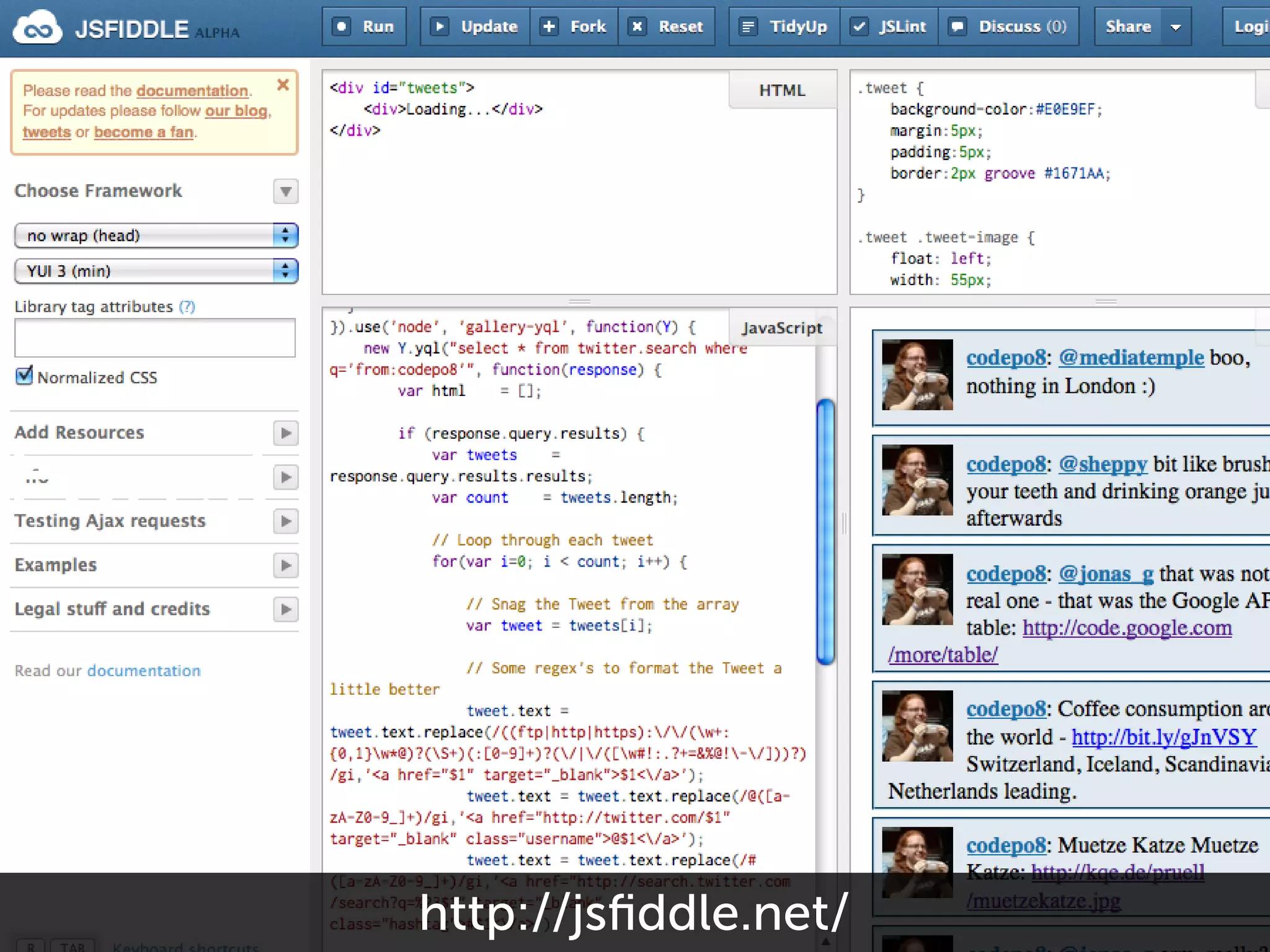The width and height of the screenshot is (1270, 952).
Task: Open codepo8 avatar on the jonas_g tweet
Action: tap(917, 589)
